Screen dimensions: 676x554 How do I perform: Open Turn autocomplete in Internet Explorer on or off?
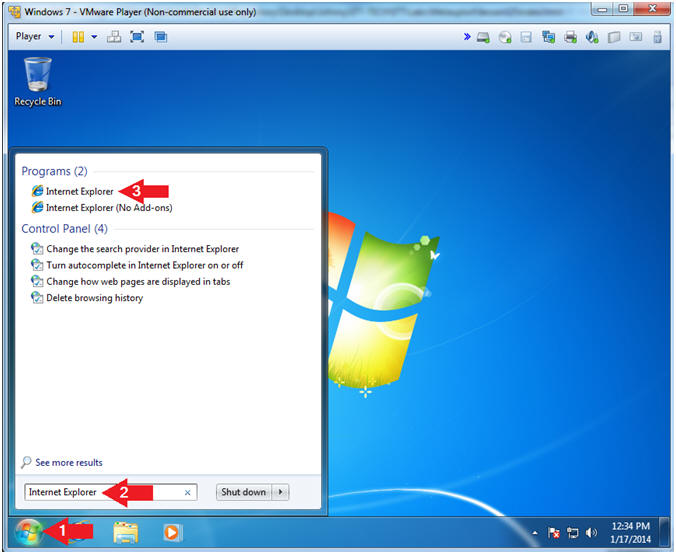pos(137,265)
